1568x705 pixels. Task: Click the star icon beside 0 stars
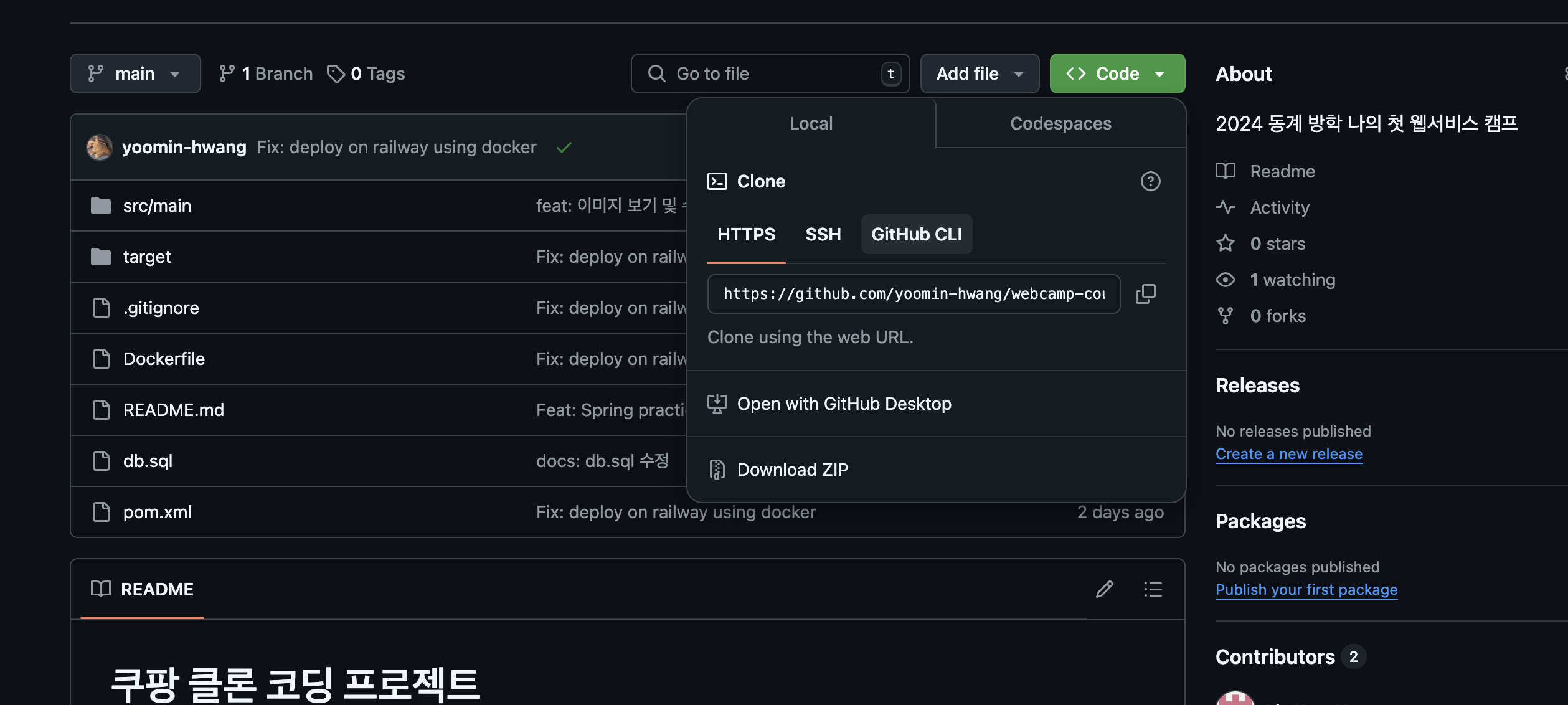pos(1226,244)
